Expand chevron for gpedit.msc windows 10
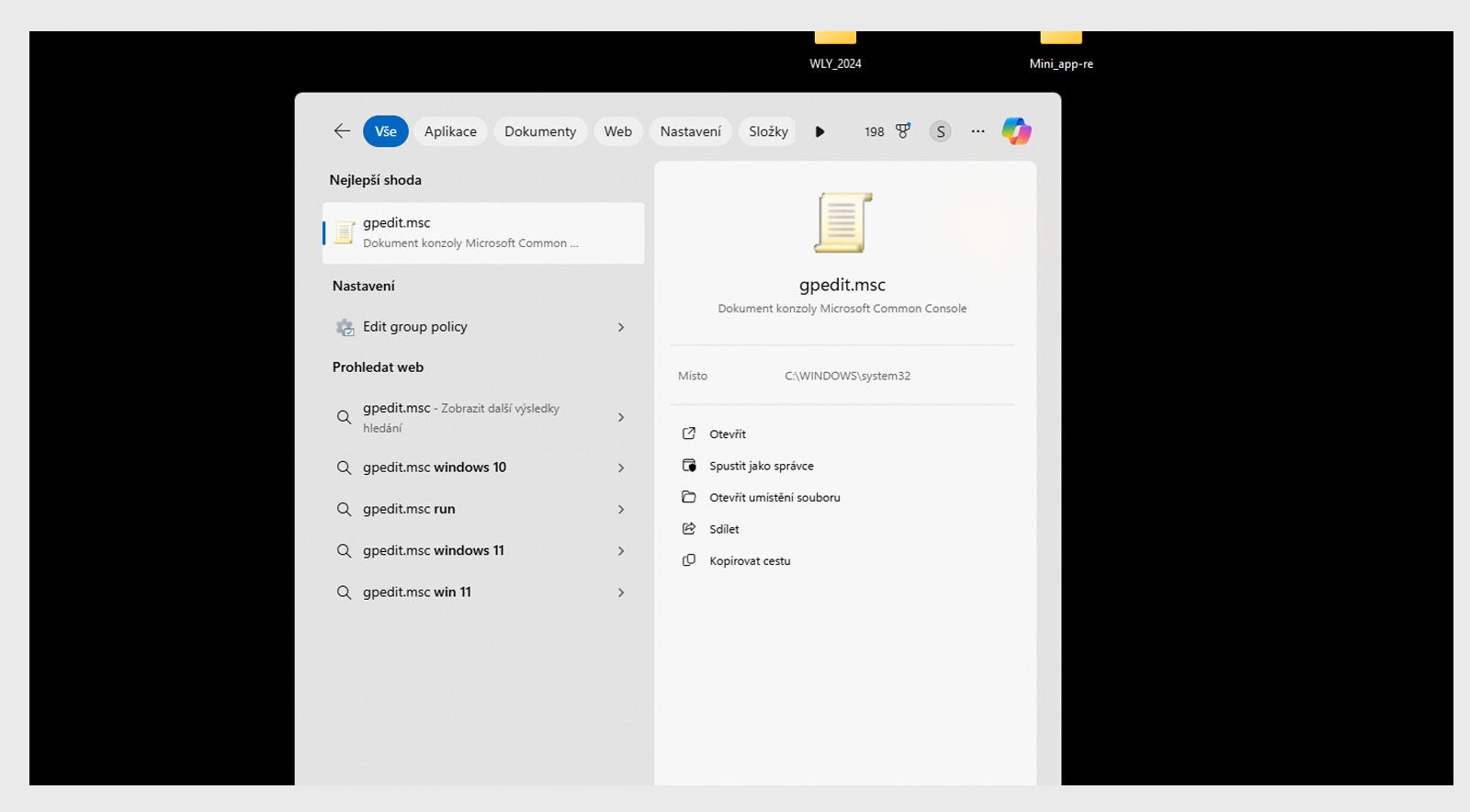This screenshot has width=1470, height=812. point(621,468)
